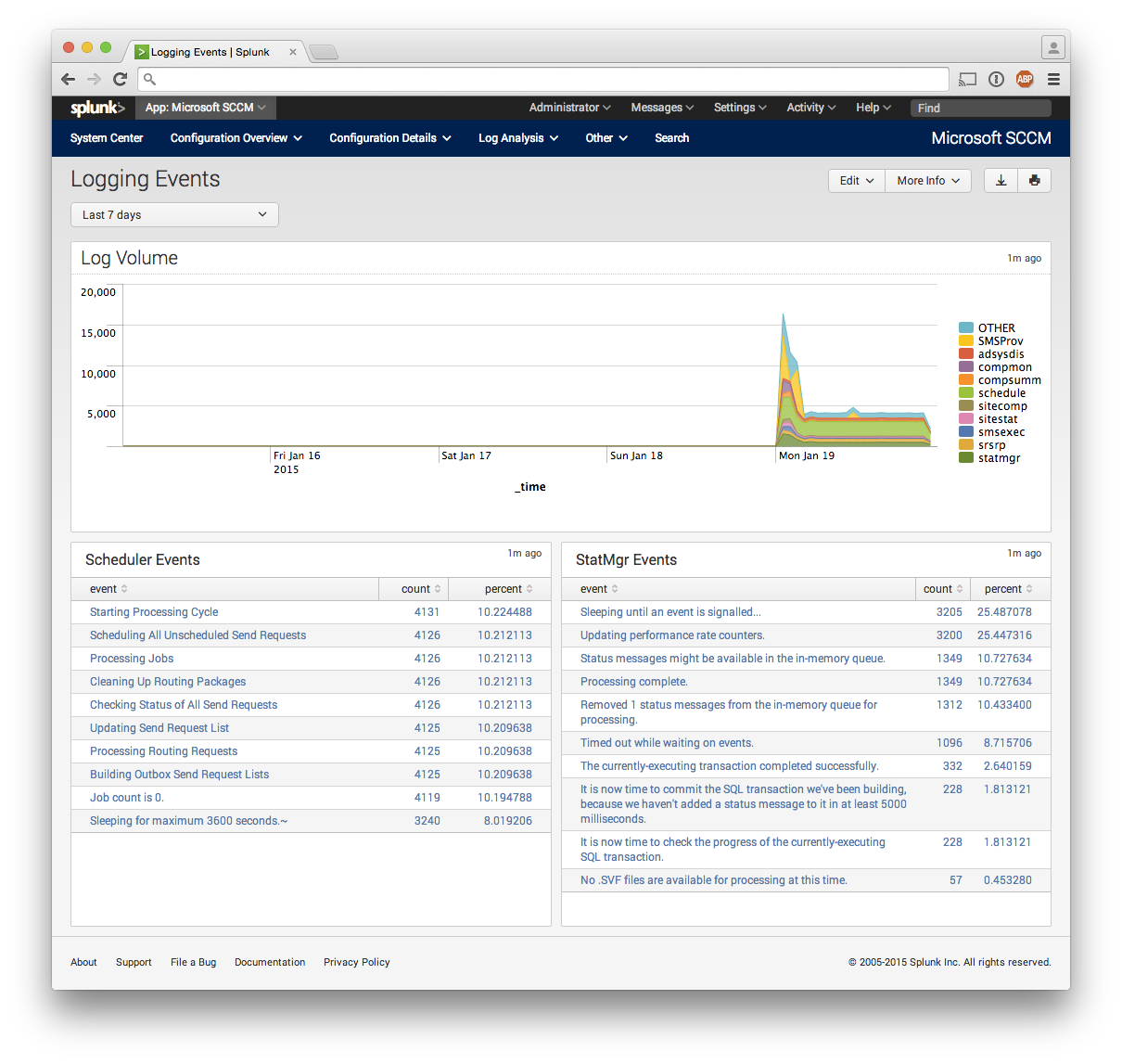The image size is (1122, 1064).
Task: Open the Support footer link
Action: tap(134, 962)
